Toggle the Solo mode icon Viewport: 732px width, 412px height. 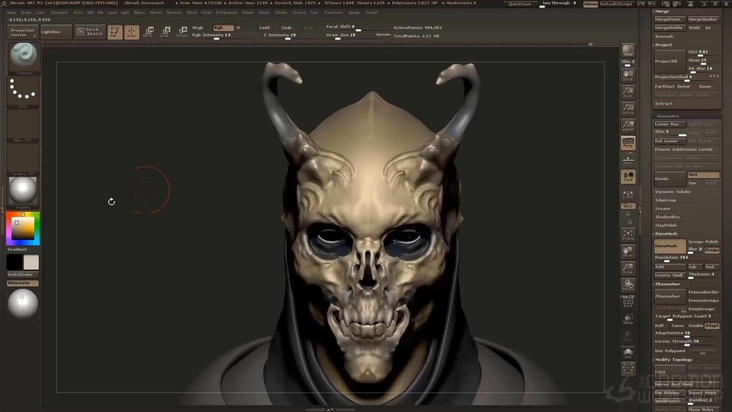point(628,353)
